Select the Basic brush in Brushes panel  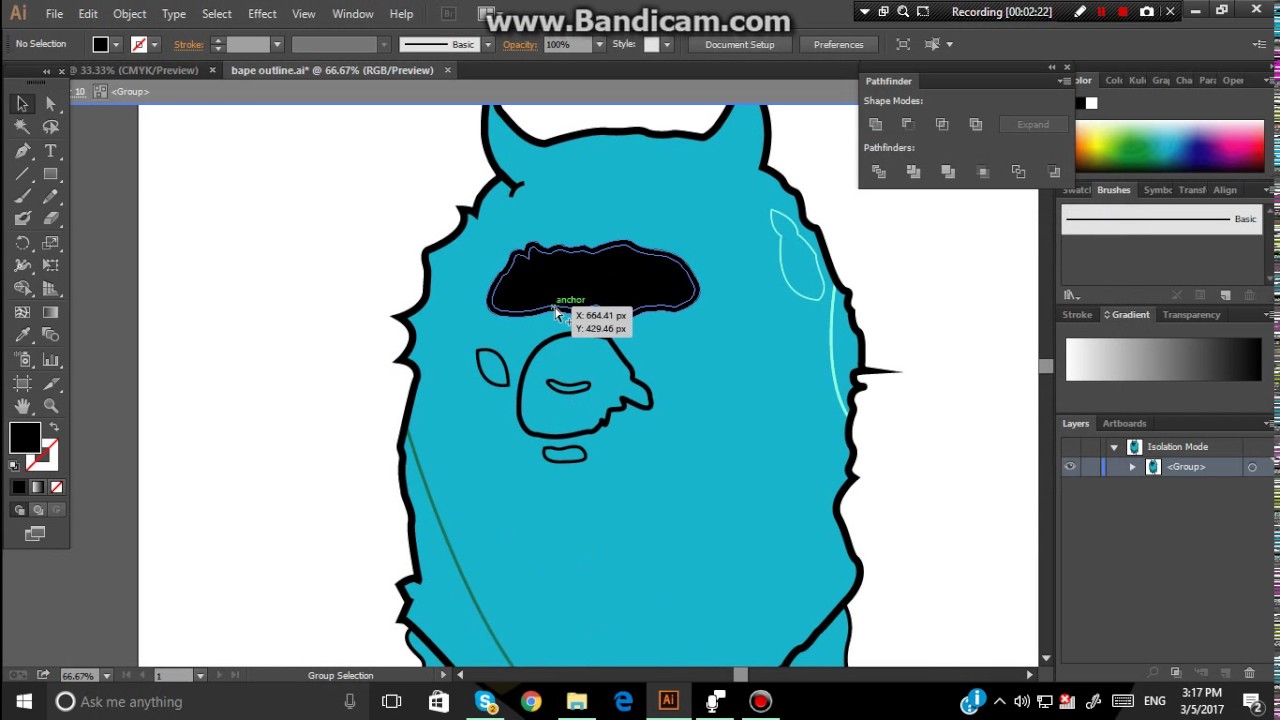(x=1162, y=219)
